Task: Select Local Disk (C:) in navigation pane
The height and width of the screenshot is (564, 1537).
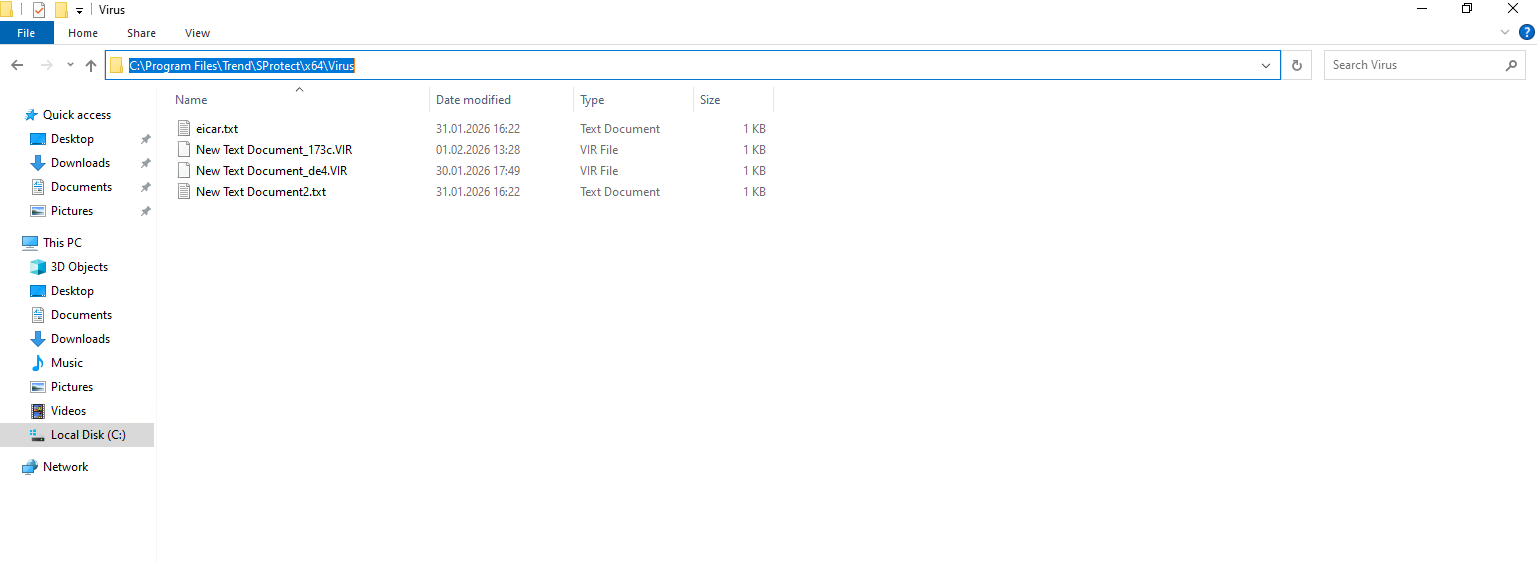Action: click(77, 435)
